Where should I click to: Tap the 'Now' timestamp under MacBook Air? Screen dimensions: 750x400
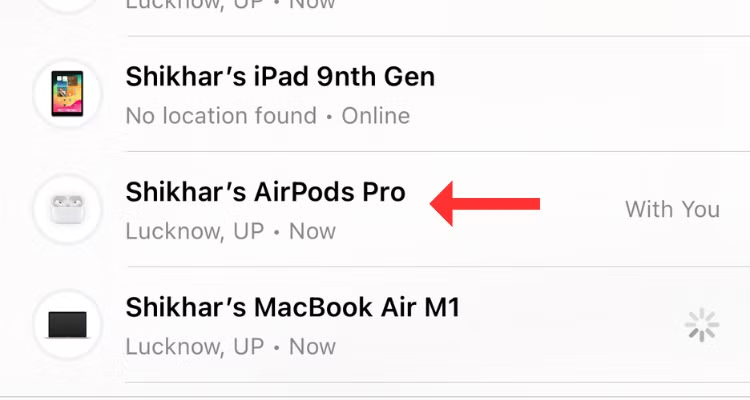pos(312,347)
